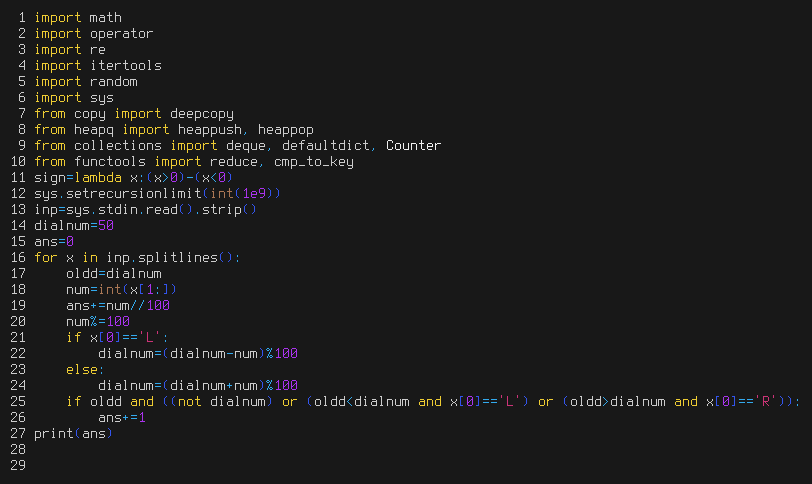Click 'import math' on line 1

click(x=78, y=18)
